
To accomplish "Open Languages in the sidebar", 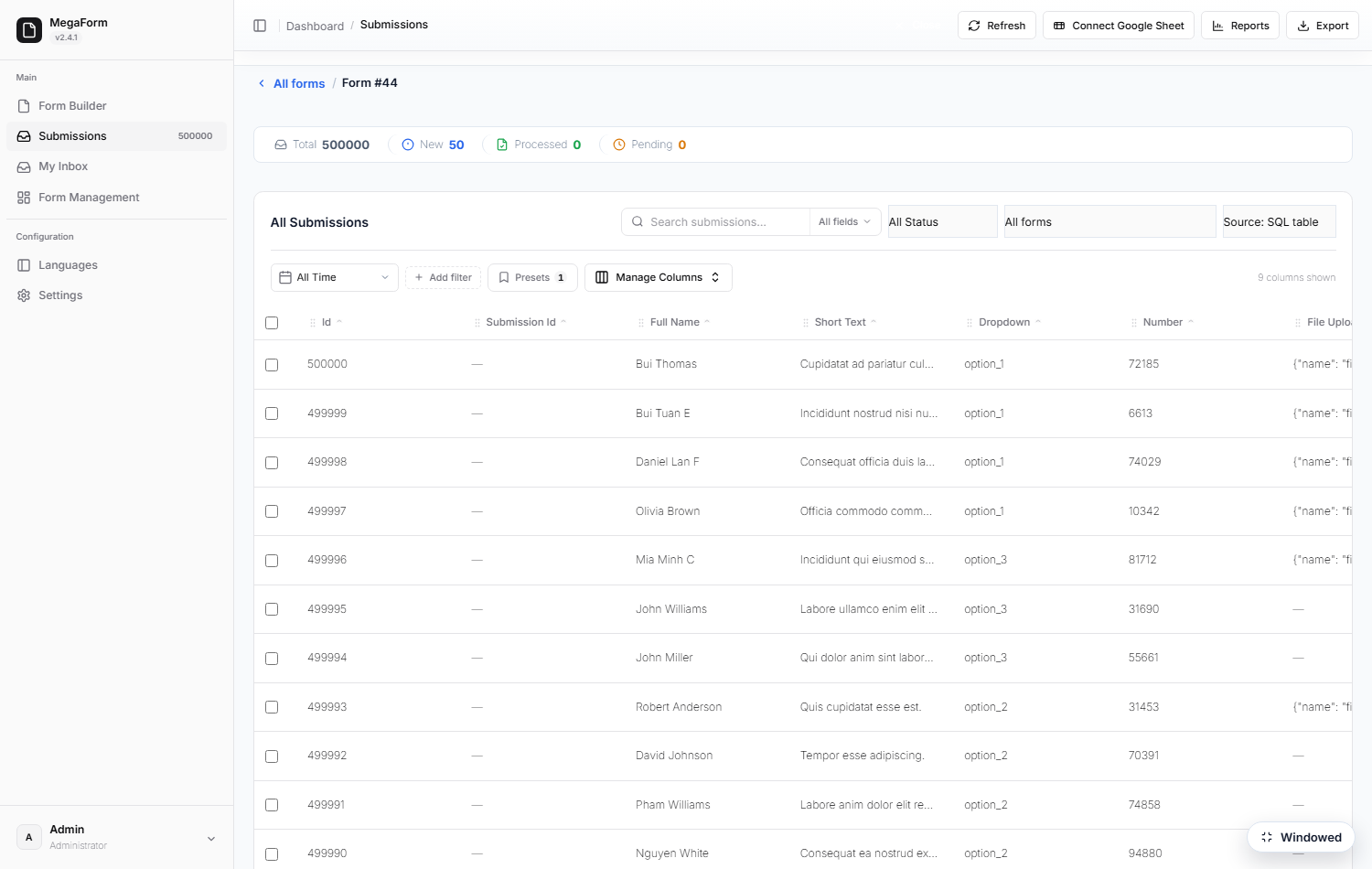I will pos(116,265).
